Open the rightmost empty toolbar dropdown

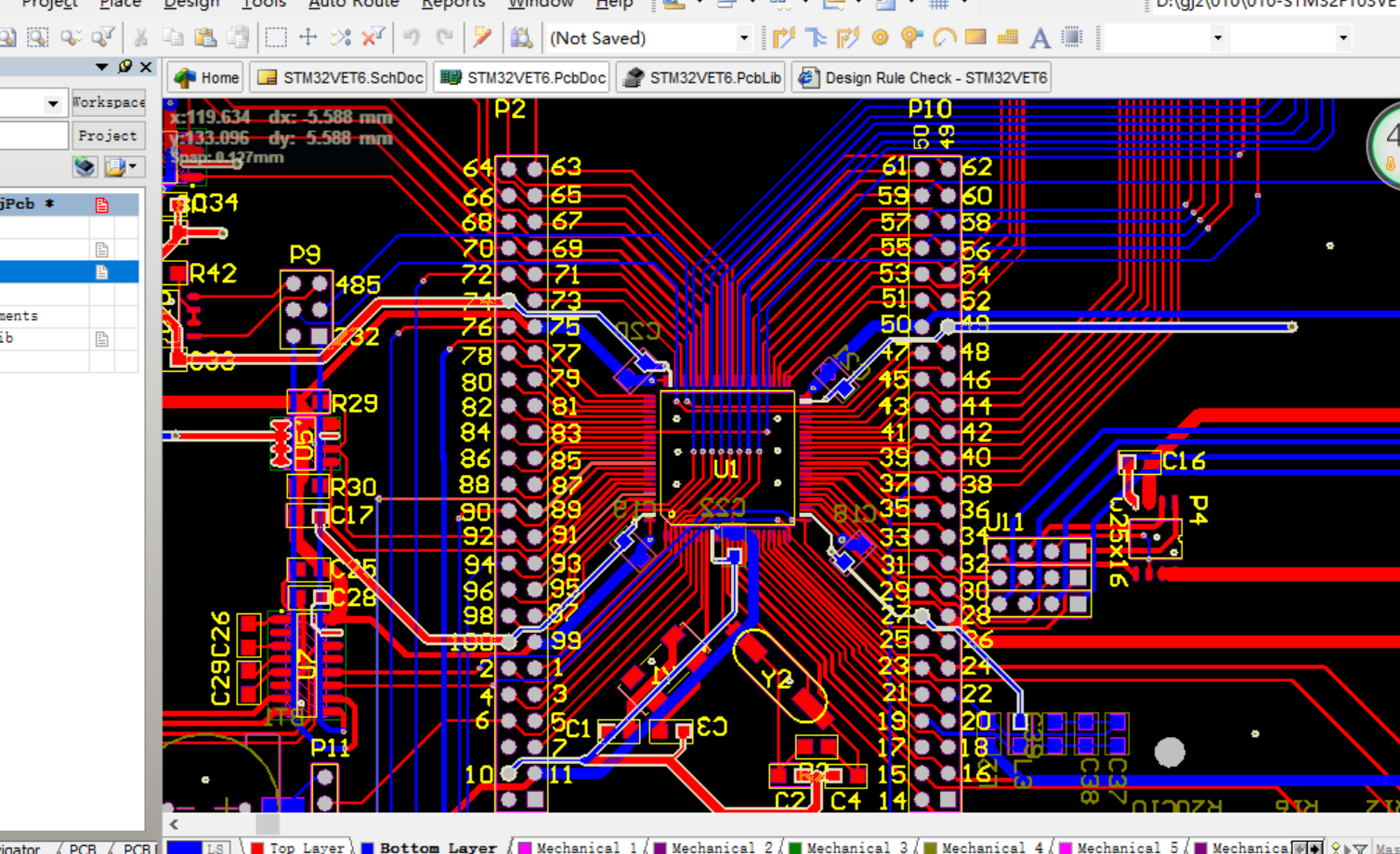coord(1342,39)
